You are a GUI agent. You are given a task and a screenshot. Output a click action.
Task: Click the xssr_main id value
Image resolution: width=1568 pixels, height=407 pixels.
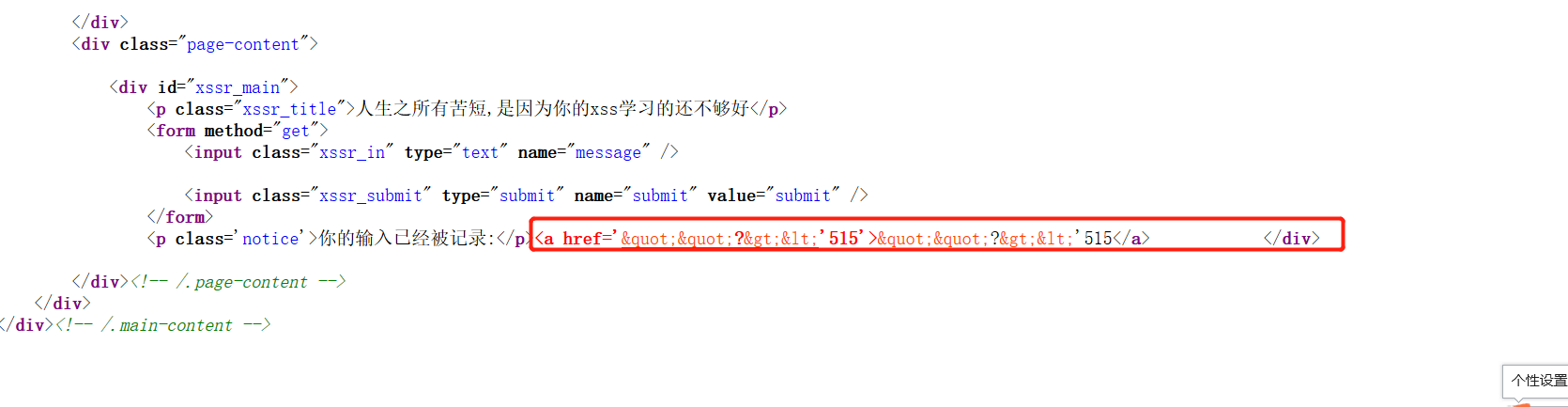pyautogui.click(x=238, y=87)
